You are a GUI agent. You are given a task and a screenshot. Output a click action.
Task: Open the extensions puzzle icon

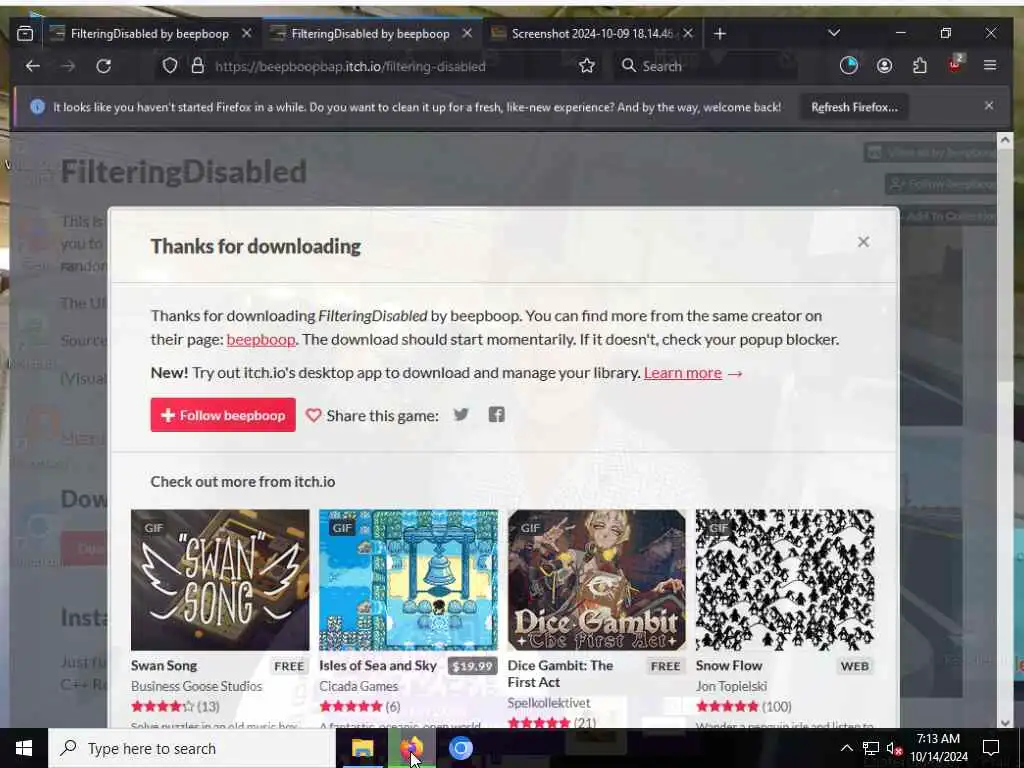coord(920,65)
